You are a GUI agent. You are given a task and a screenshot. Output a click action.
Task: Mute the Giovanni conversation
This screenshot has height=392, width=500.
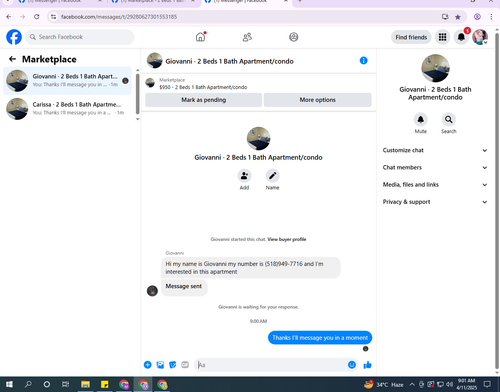(x=421, y=119)
